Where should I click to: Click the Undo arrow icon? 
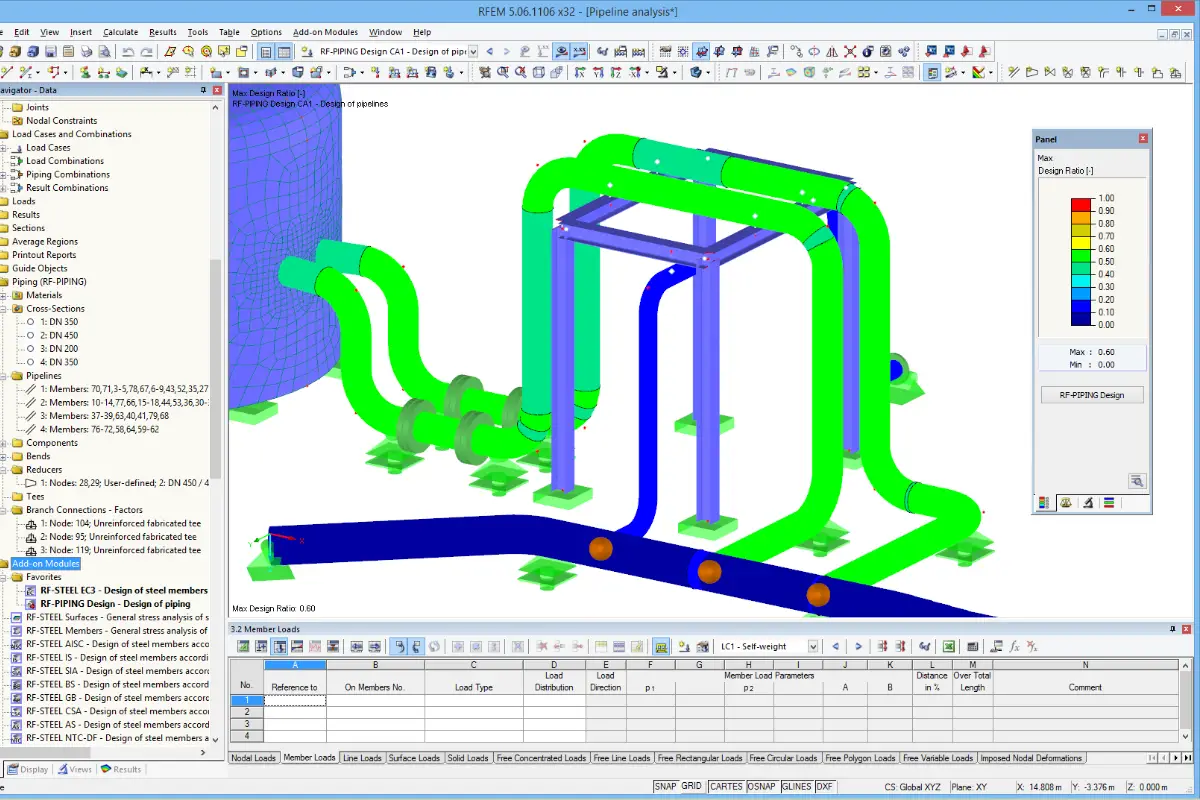[128, 51]
